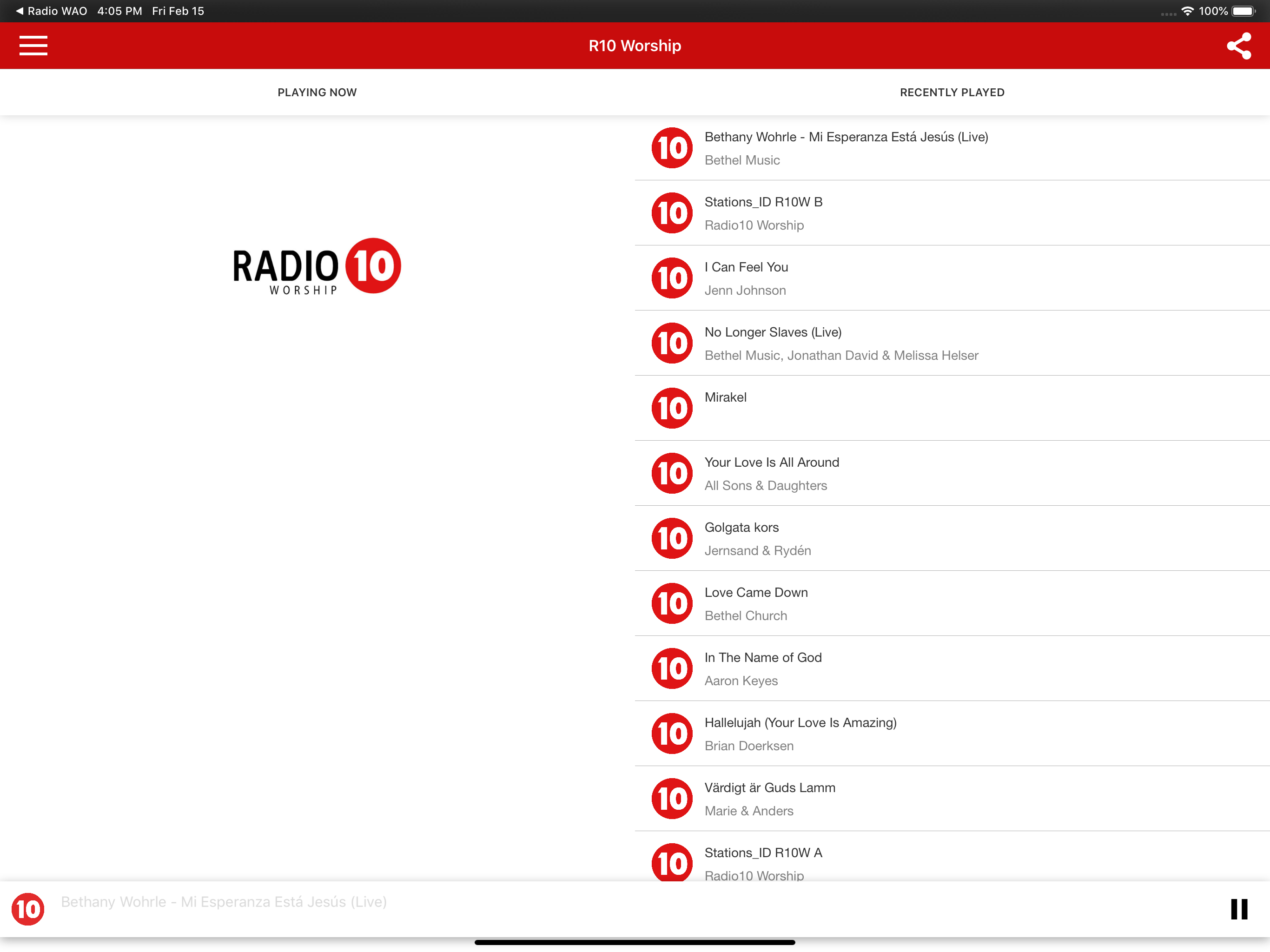
Task: Tap the battery indicator in status bar
Action: [1244, 11]
